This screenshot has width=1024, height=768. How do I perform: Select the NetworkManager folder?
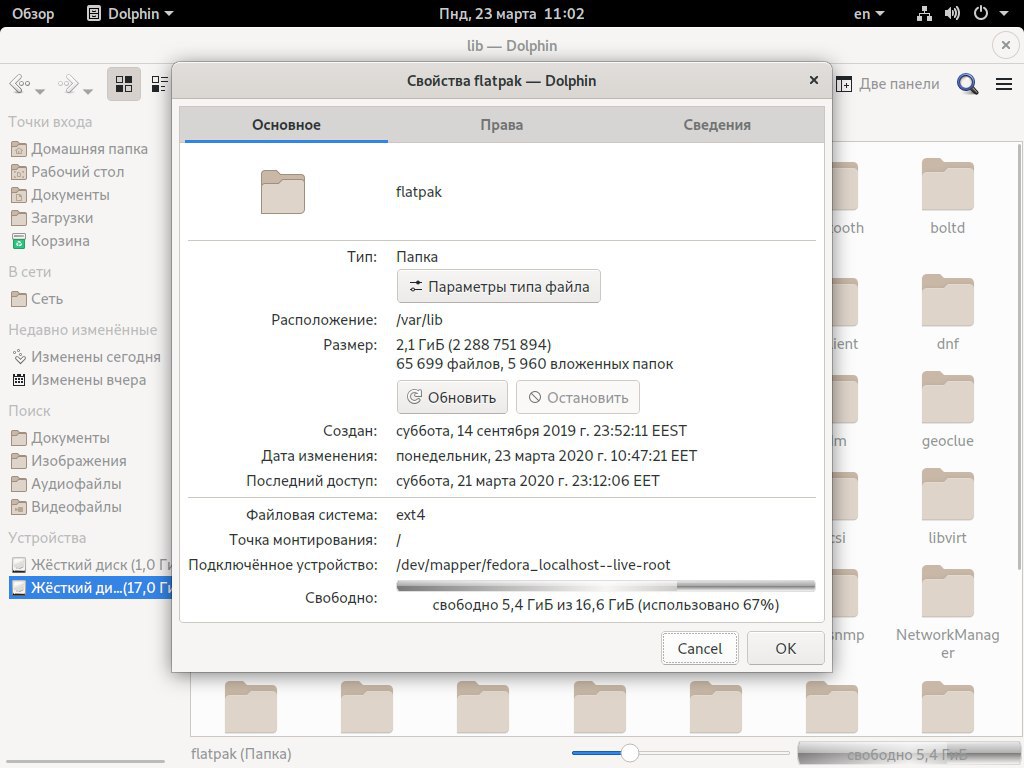(948, 613)
